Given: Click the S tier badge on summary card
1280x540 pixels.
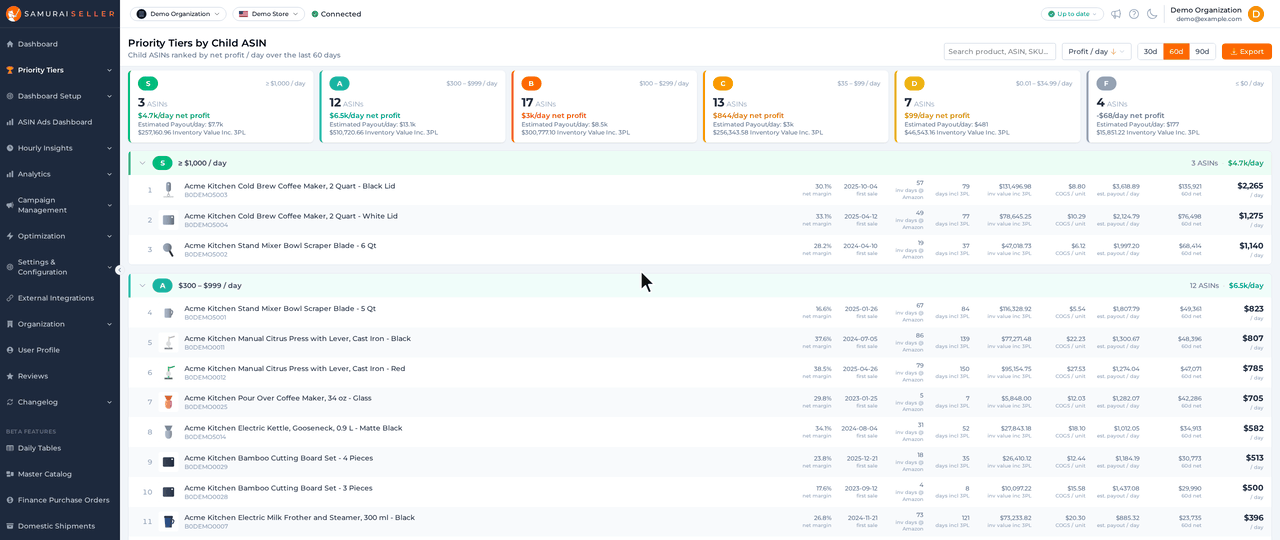Looking at the screenshot, I should click(x=148, y=84).
